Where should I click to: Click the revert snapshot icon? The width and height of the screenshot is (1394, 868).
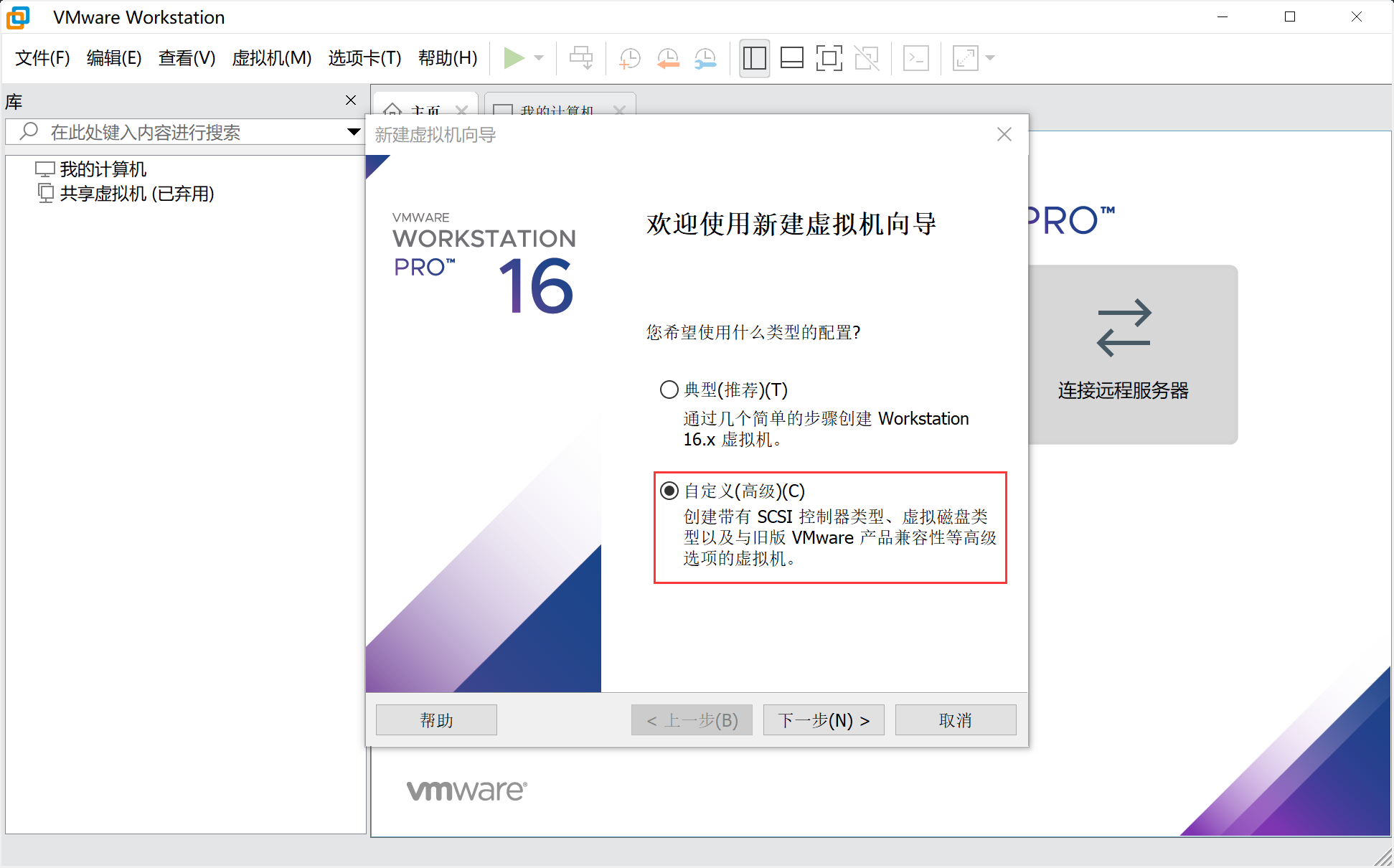[668, 58]
